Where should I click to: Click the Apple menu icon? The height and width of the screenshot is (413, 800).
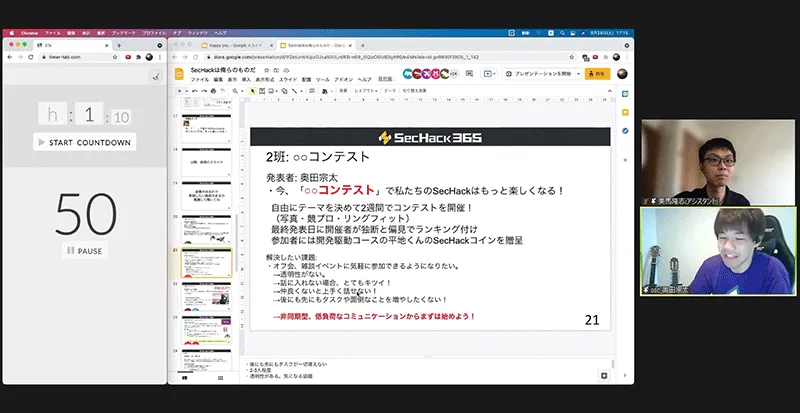(11, 33)
